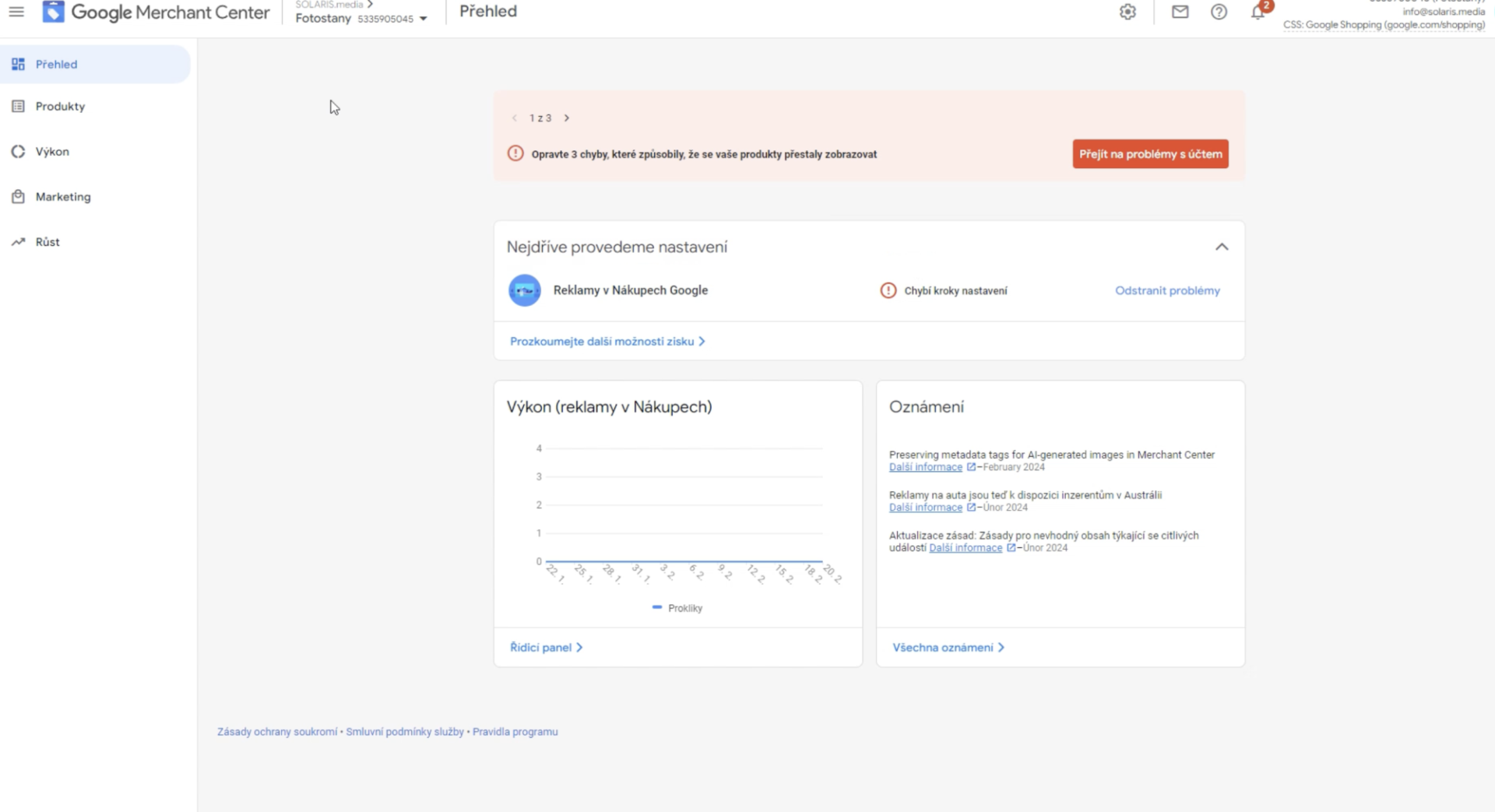
Task: Open Prozkoumejte další možnosti zisku link
Action: coord(607,341)
